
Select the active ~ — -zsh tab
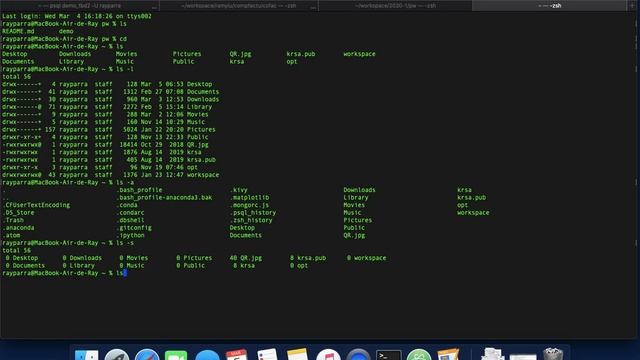pyautogui.click(x=549, y=6)
